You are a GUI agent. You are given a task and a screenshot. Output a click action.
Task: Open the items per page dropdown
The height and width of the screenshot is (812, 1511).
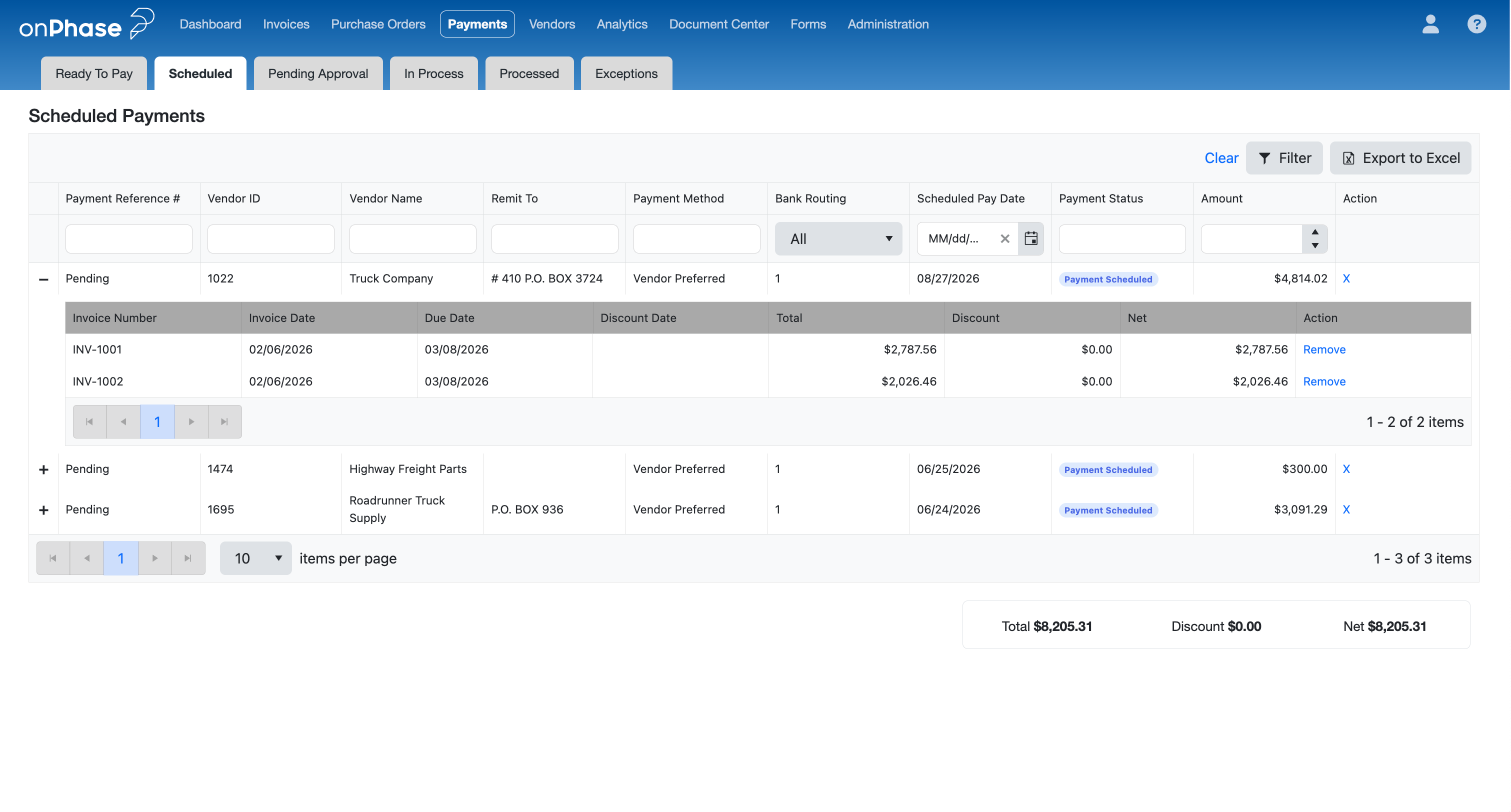[256, 558]
